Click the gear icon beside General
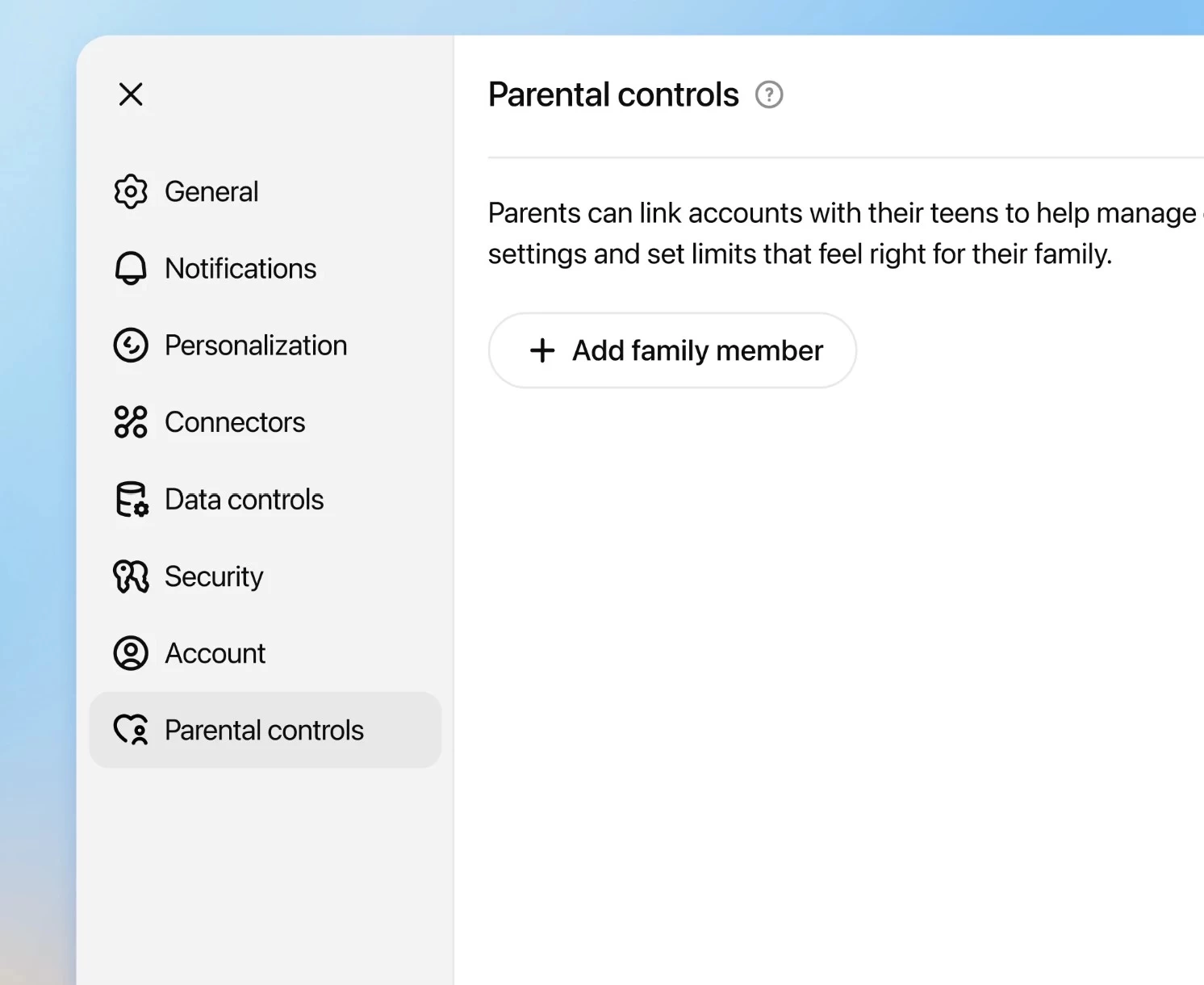The height and width of the screenshot is (985, 1204). (131, 192)
